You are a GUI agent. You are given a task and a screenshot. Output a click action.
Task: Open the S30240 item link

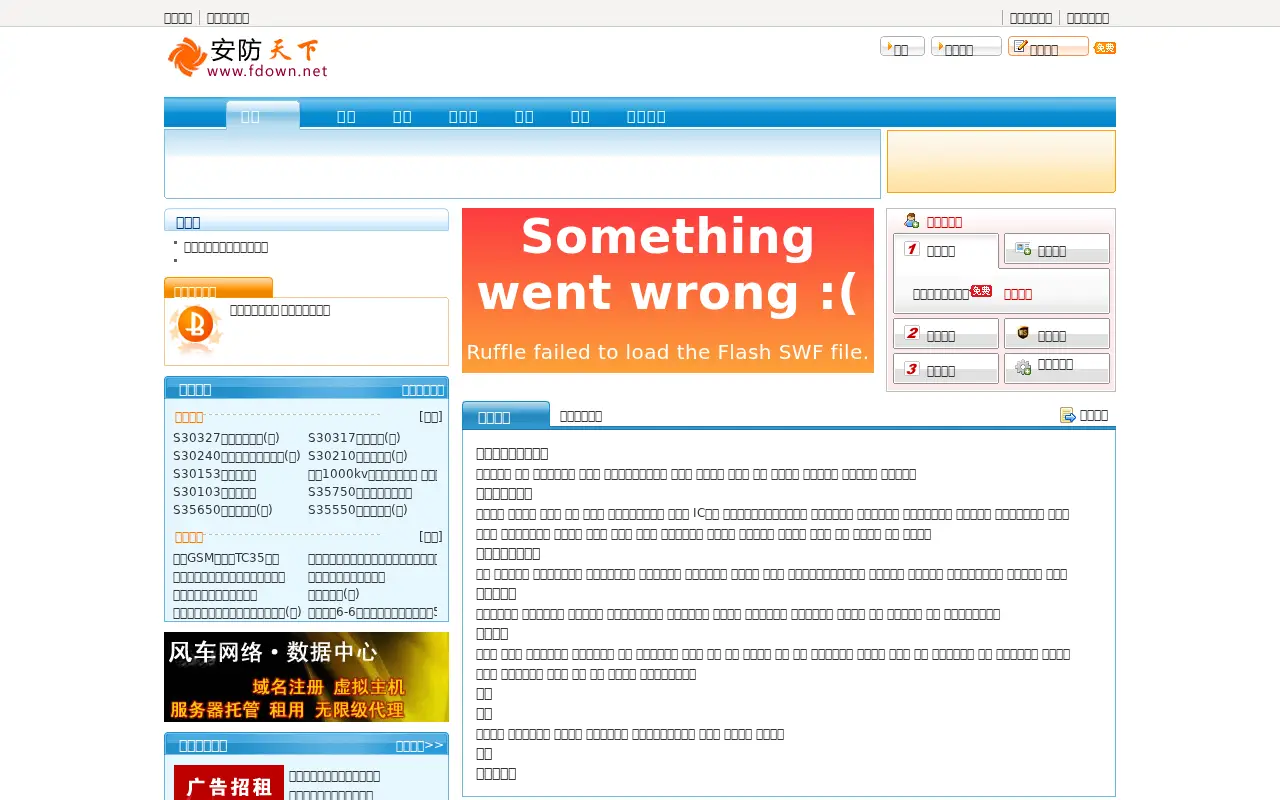pyautogui.click(x=237, y=456)
